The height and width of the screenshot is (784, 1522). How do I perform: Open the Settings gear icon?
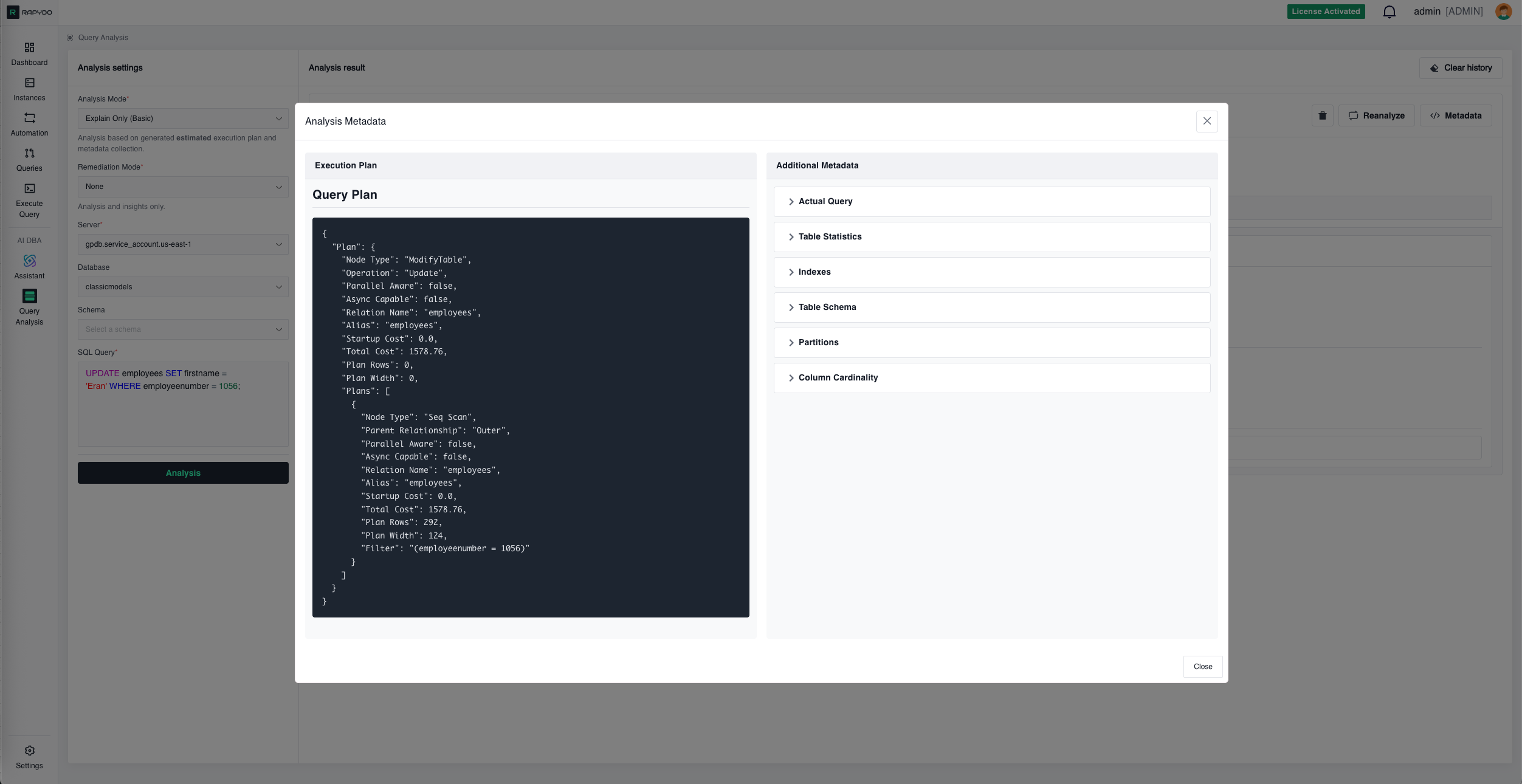click(x=29, y=751)
